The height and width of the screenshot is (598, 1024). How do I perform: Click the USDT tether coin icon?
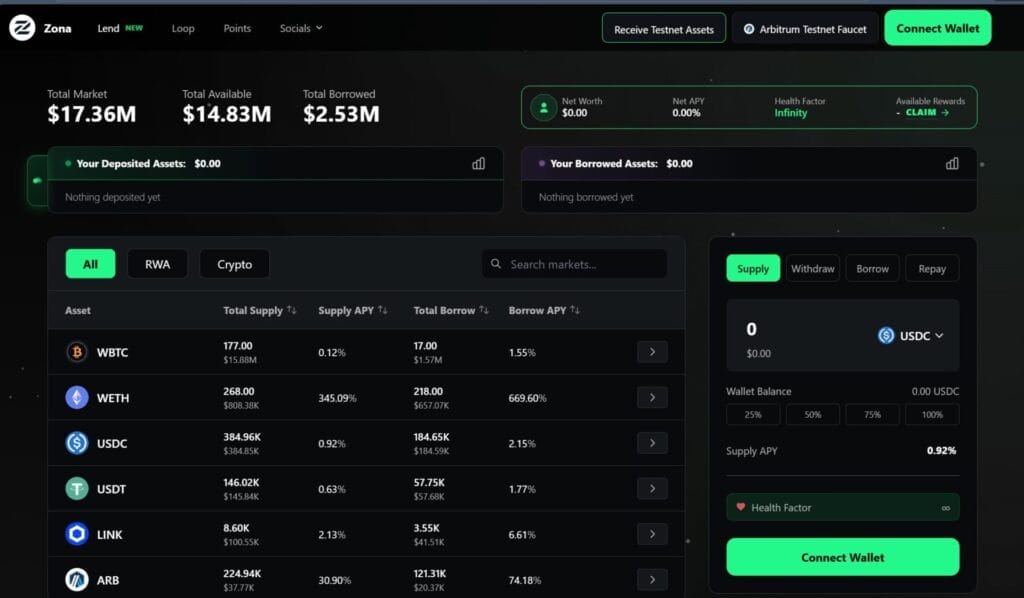click(77, 489)
